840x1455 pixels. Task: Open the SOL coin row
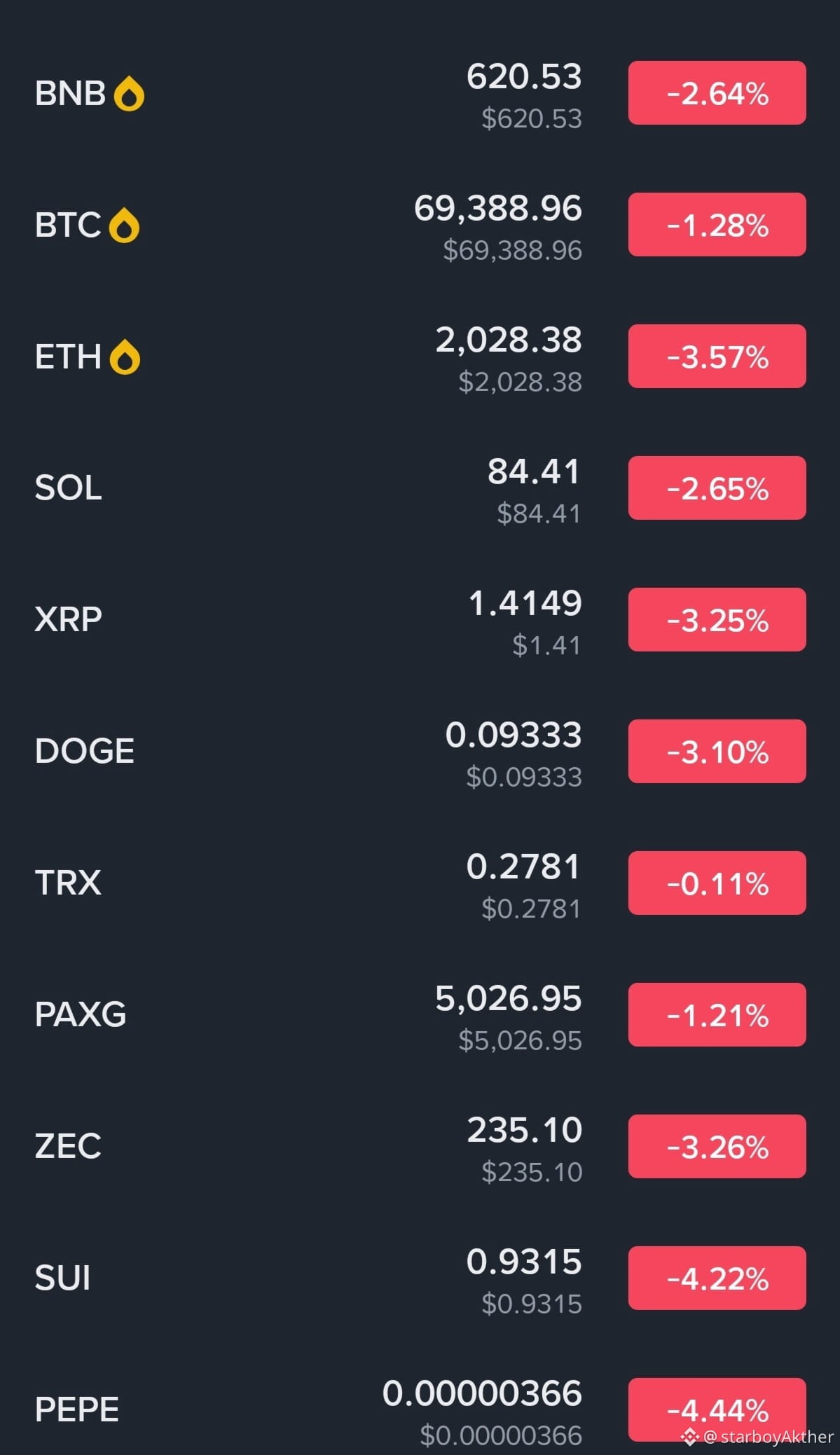[420, 488]
